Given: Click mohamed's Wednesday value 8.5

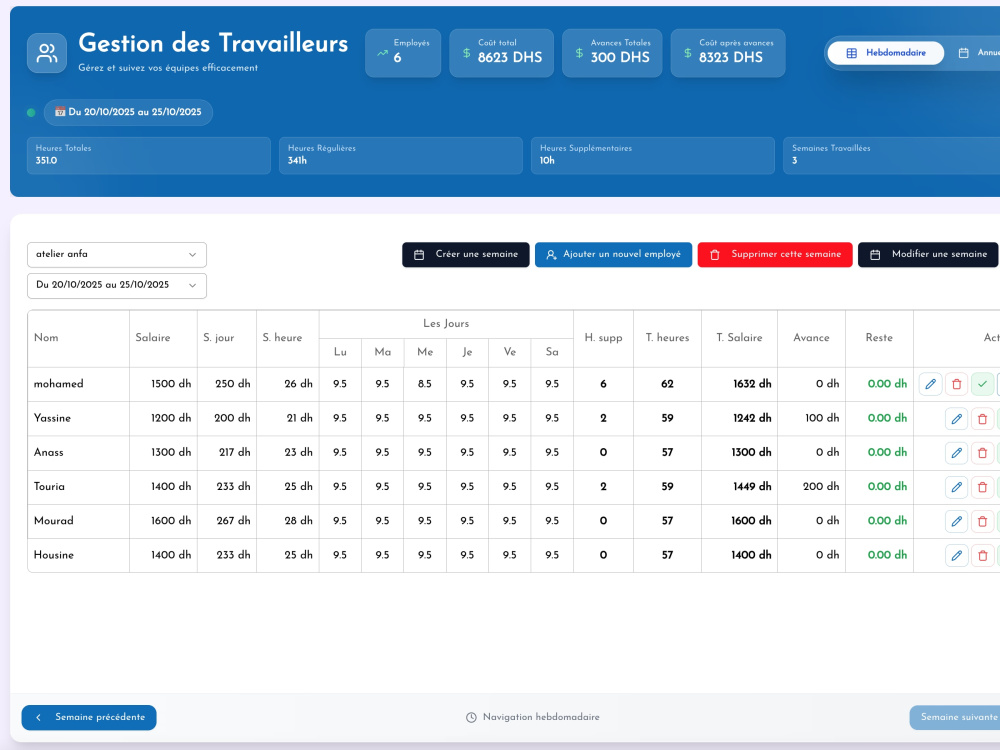Looking at the screenshot, I should click(425, 384).
